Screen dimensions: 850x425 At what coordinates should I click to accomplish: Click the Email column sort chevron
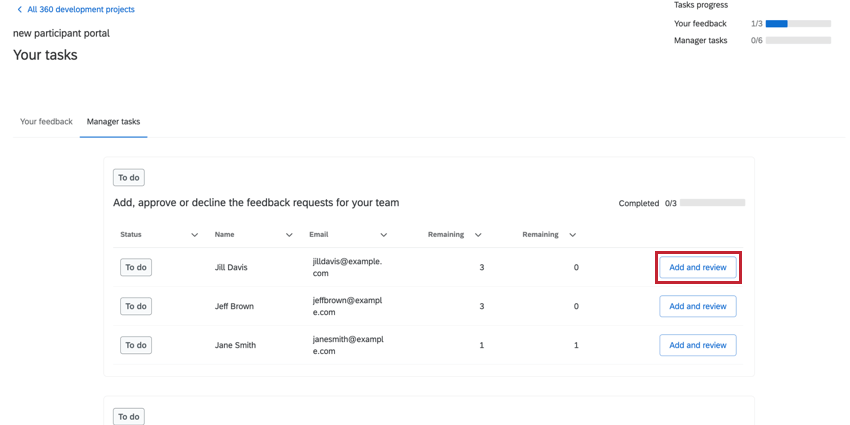point(383,235)
